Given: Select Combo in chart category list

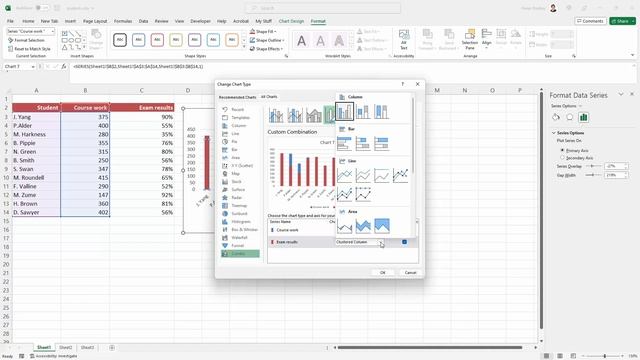Looking at the screenshot, I should (x=240, y=253).
